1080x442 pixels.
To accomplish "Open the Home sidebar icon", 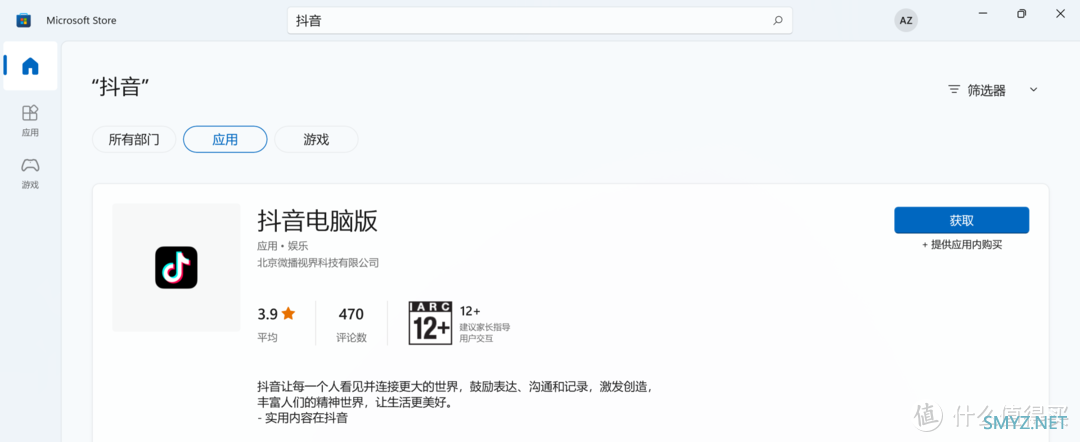I will pos(30,66).
